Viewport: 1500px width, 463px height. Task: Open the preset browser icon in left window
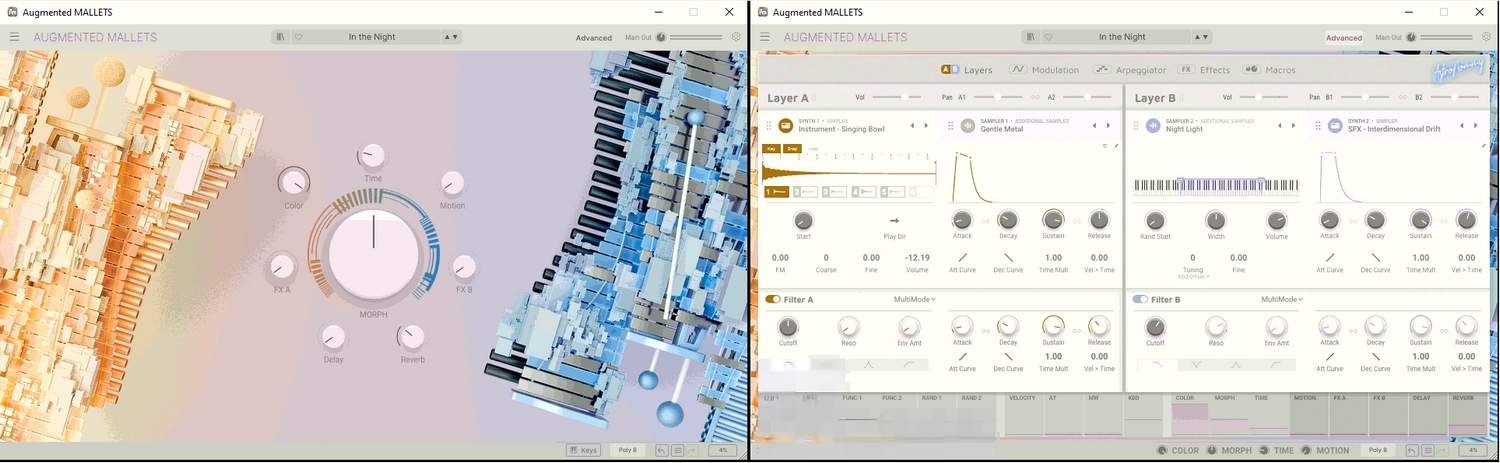point(281,37)
